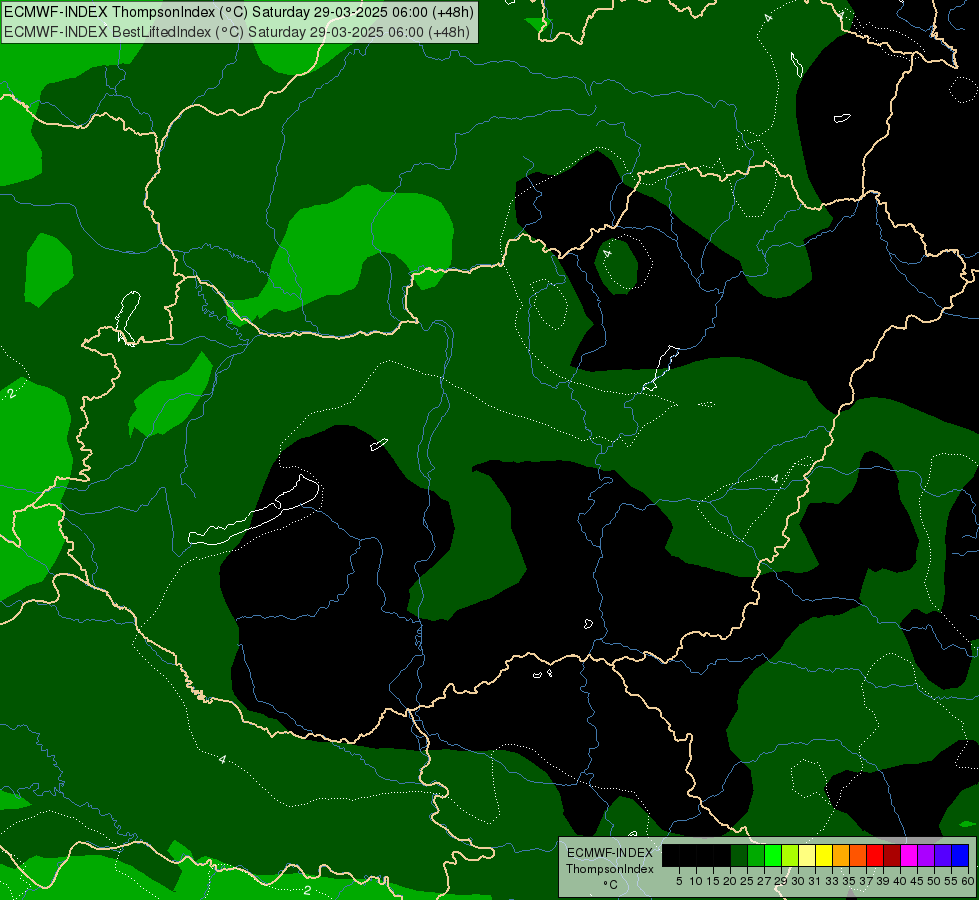
Task: Select the indigo 50-55 legend swatch
Action: coord(943,855)
